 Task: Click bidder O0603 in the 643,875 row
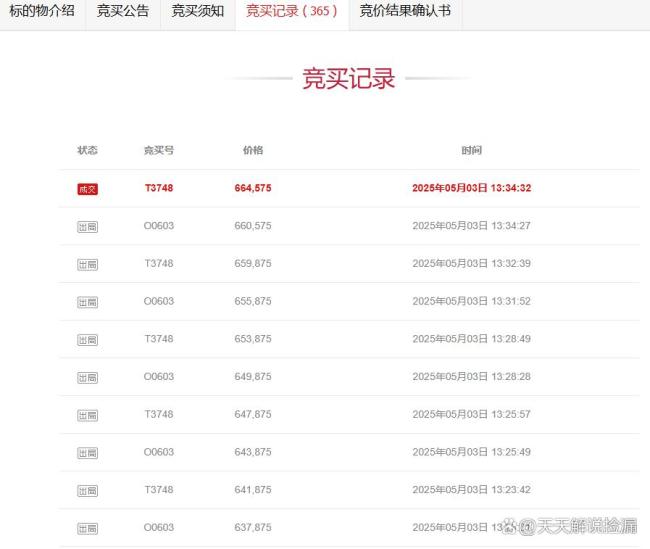(159, 452)
